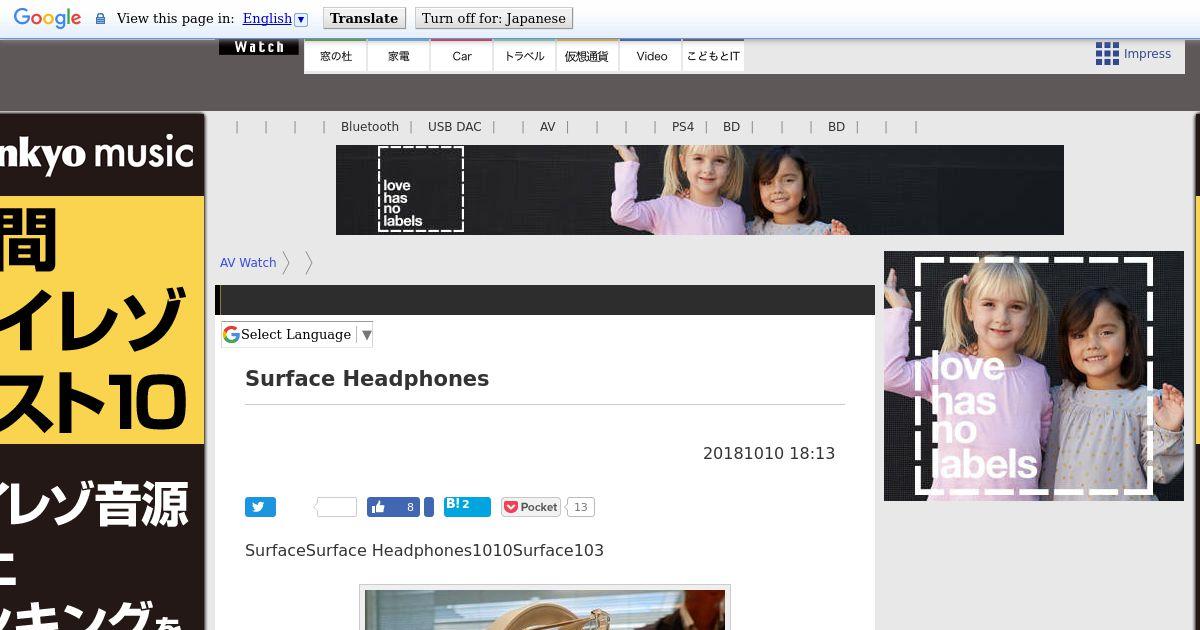
Task: Click the Twitter share button
Action: tap(260, 507)
